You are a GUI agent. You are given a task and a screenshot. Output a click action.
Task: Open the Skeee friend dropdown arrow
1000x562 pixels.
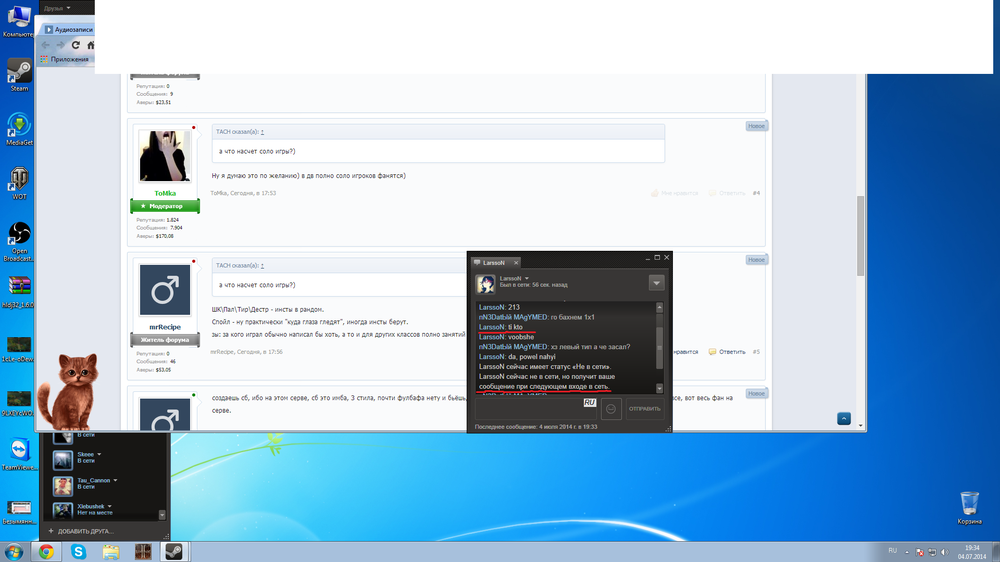click(x=99, y=453)
